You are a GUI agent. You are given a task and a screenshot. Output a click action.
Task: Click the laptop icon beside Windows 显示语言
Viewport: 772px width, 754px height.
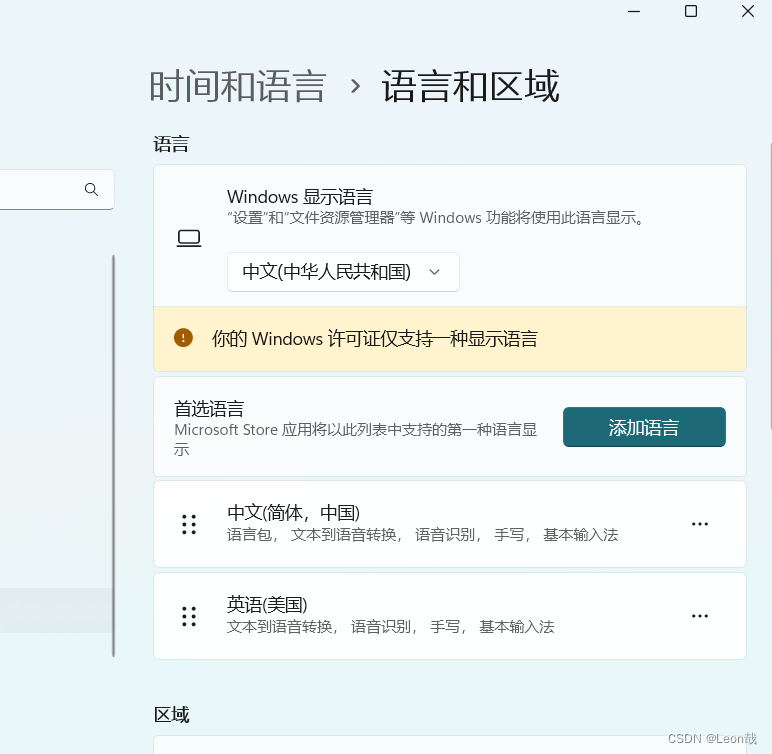[189, 238]
